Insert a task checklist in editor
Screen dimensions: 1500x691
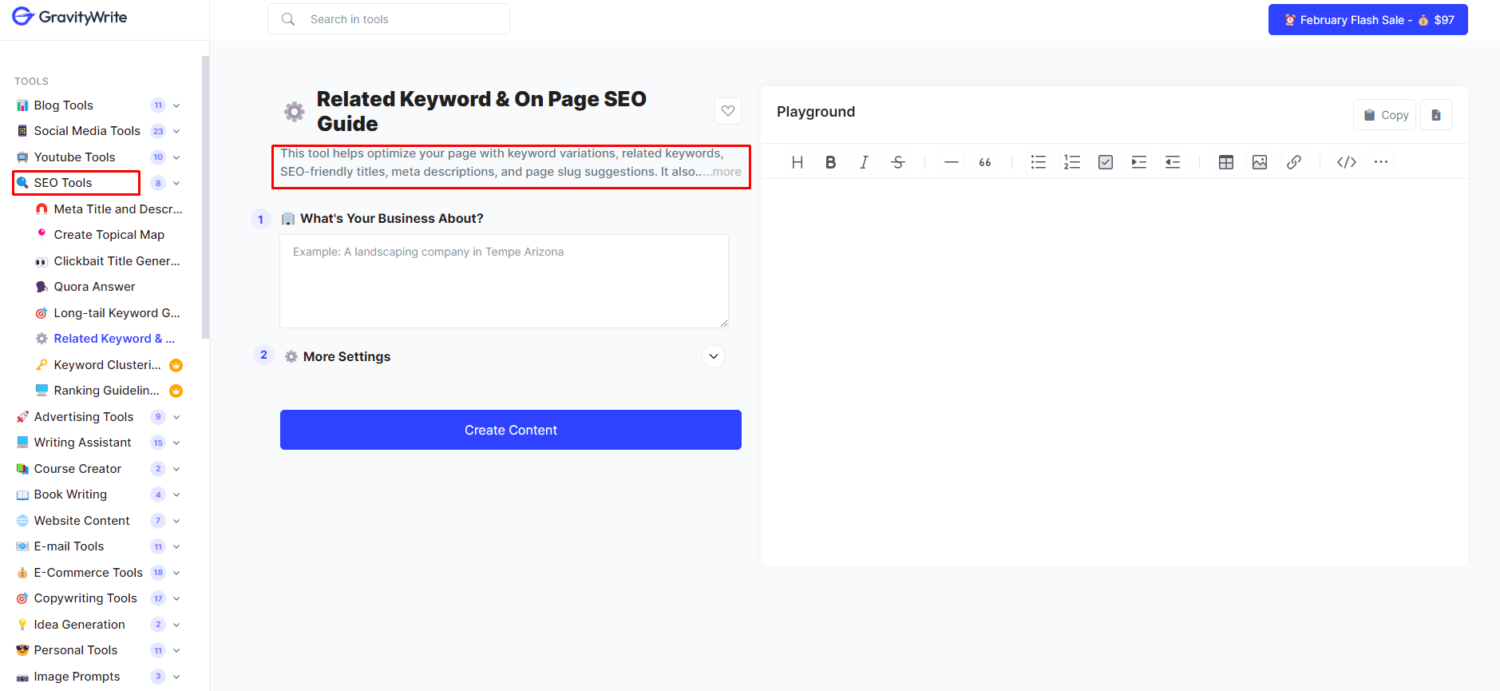click(1105, 162)
